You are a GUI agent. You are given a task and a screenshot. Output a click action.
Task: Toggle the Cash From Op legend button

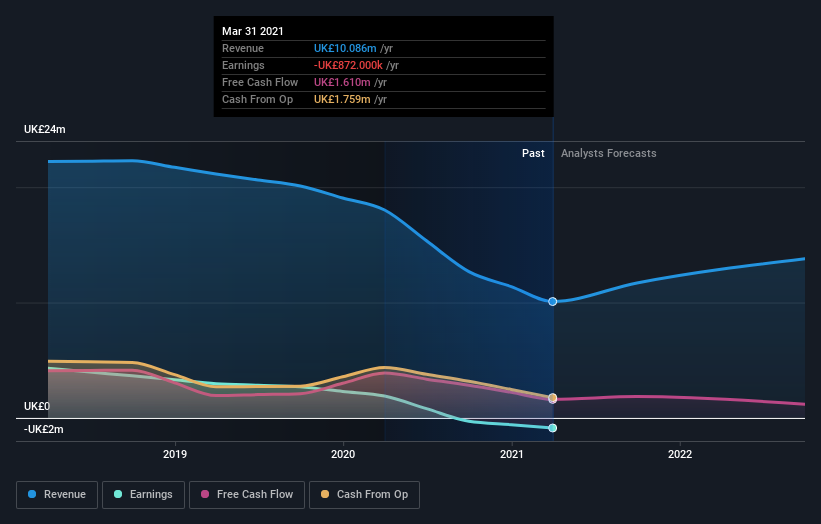(x=364, y=495)
